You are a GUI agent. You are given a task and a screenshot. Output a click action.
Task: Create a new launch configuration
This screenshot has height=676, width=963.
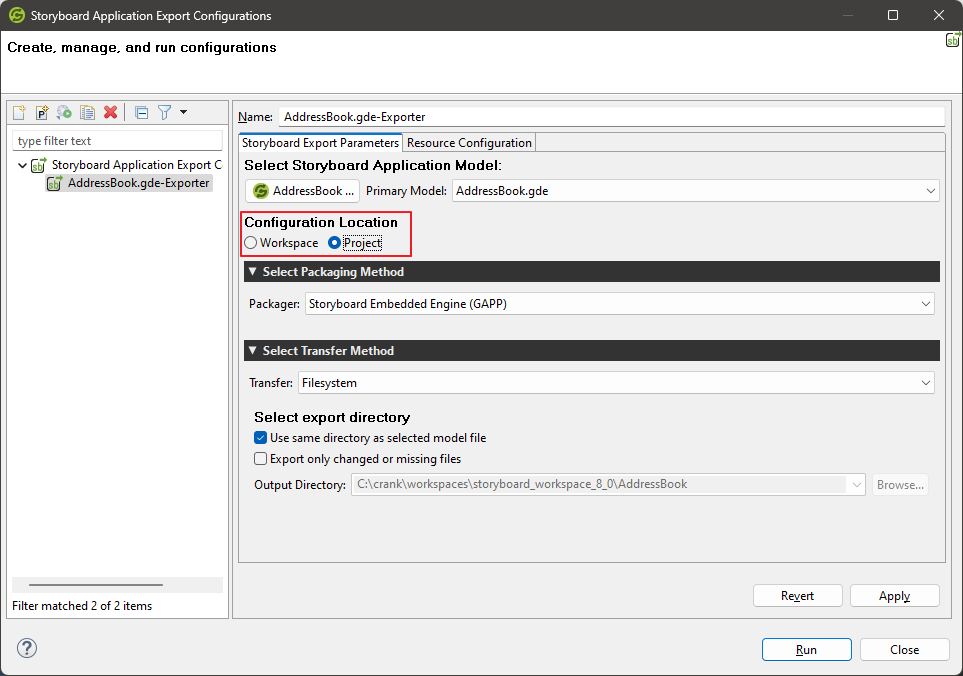18,112
